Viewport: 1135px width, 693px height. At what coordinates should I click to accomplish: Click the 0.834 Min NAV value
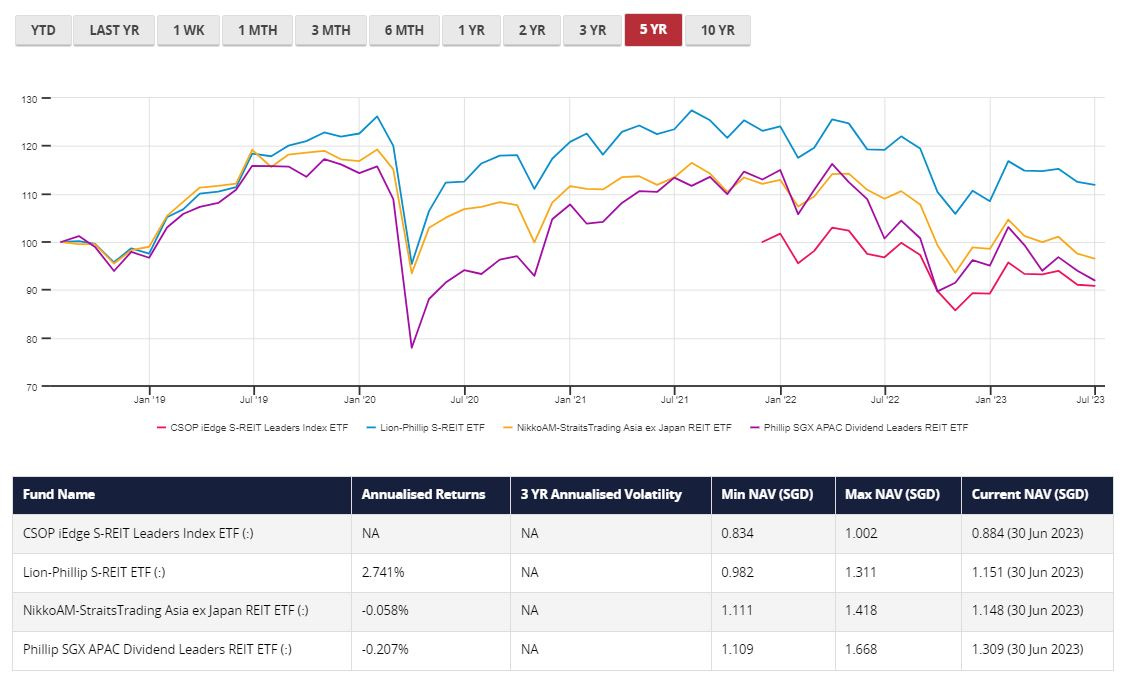click(x=737, y=534)
